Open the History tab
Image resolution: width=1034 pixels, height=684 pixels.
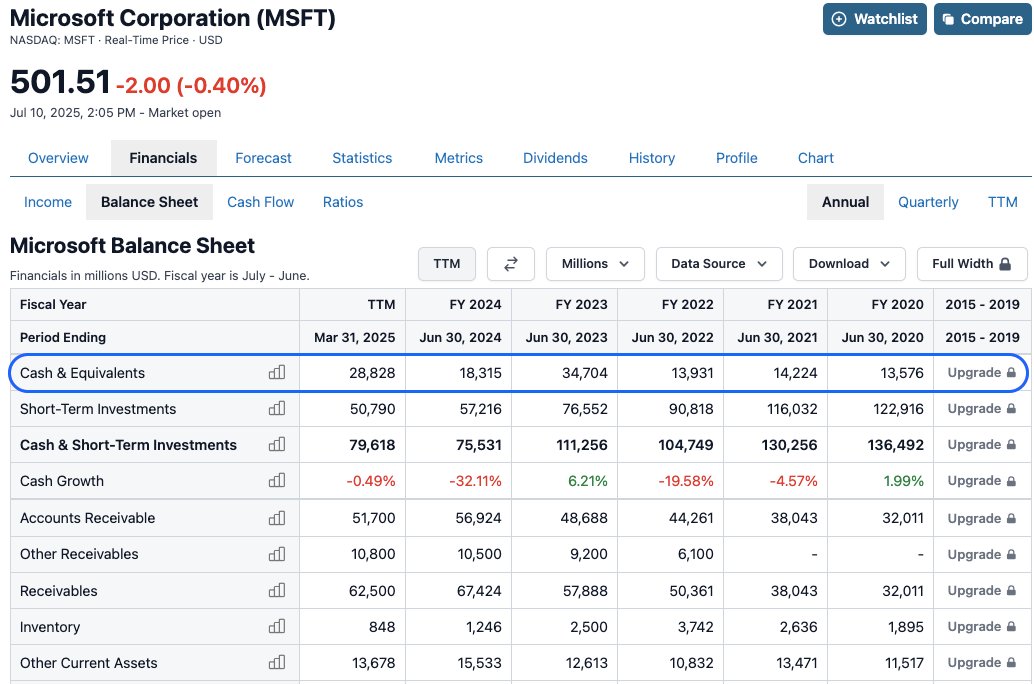pyautogui.click(x=652, y=158)
